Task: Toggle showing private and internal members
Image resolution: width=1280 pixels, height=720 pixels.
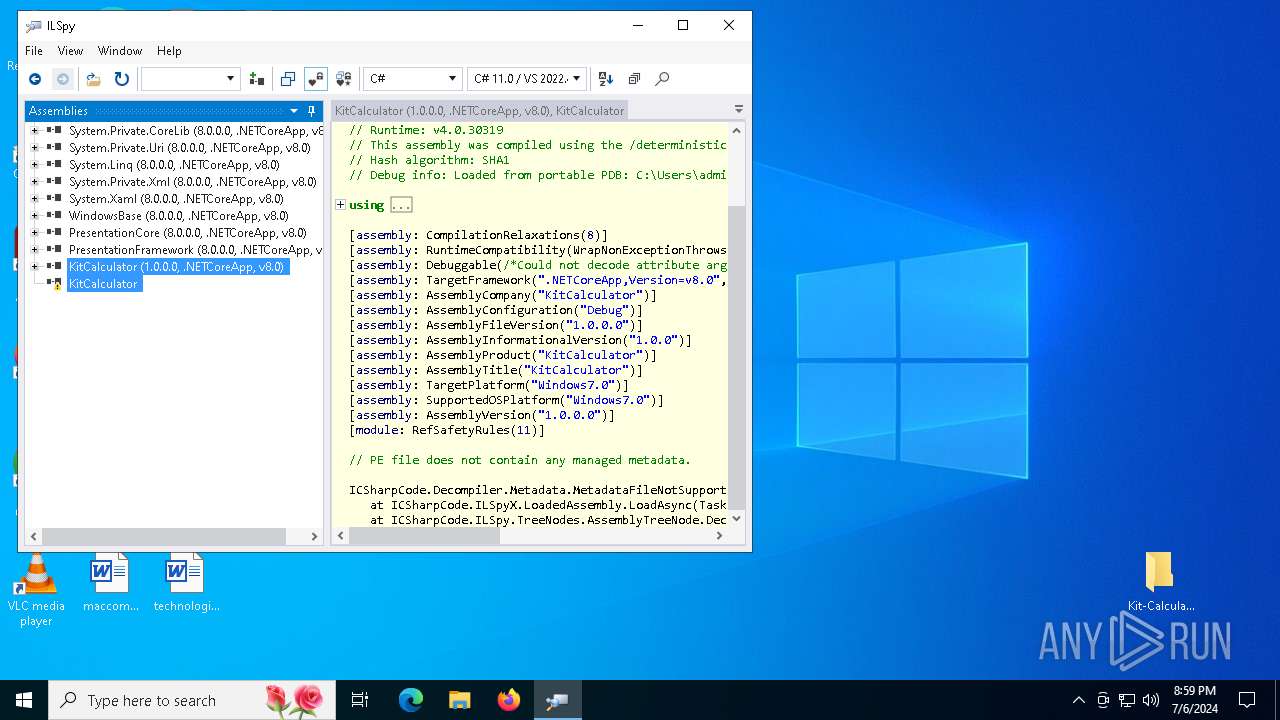Action: pyautogui.click(x=316, y=79)
